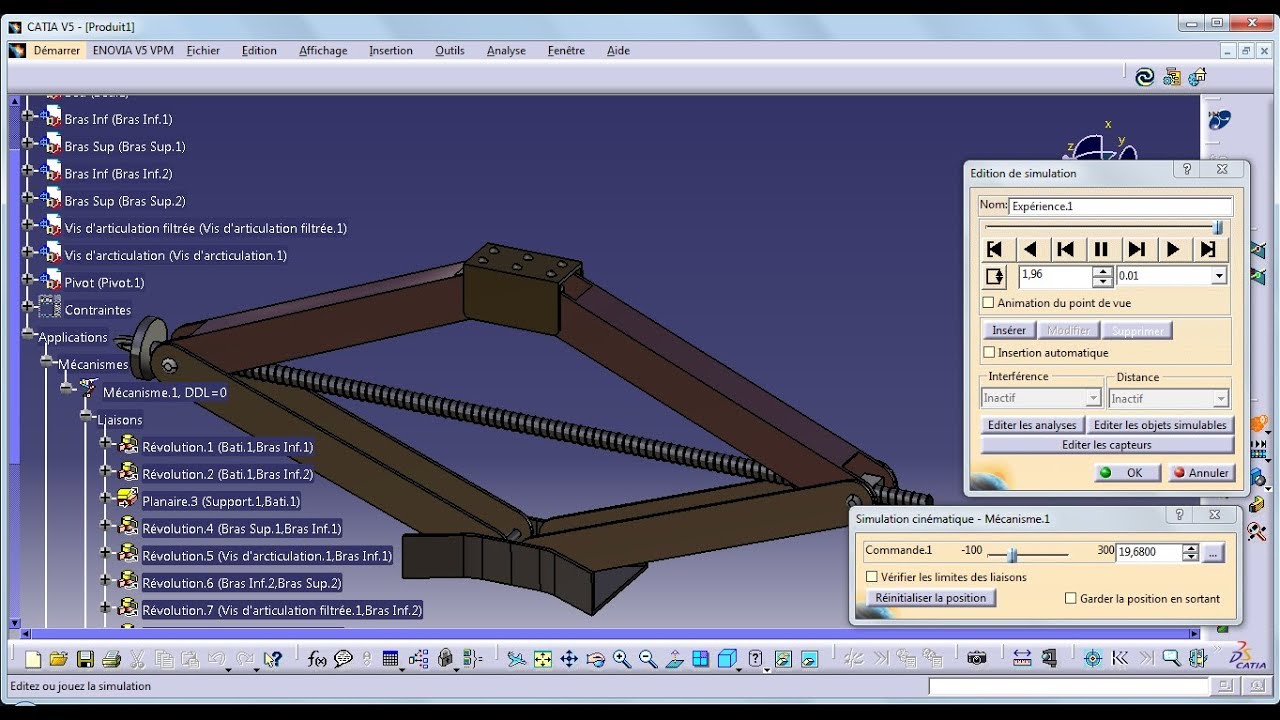
Task: Open the Interférence Inactif dropdown
Action: click(x=1093, y=398)
